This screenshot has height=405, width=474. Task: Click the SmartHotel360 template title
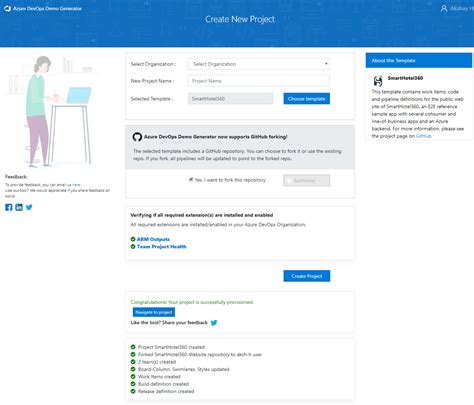[x=405, y=78]
